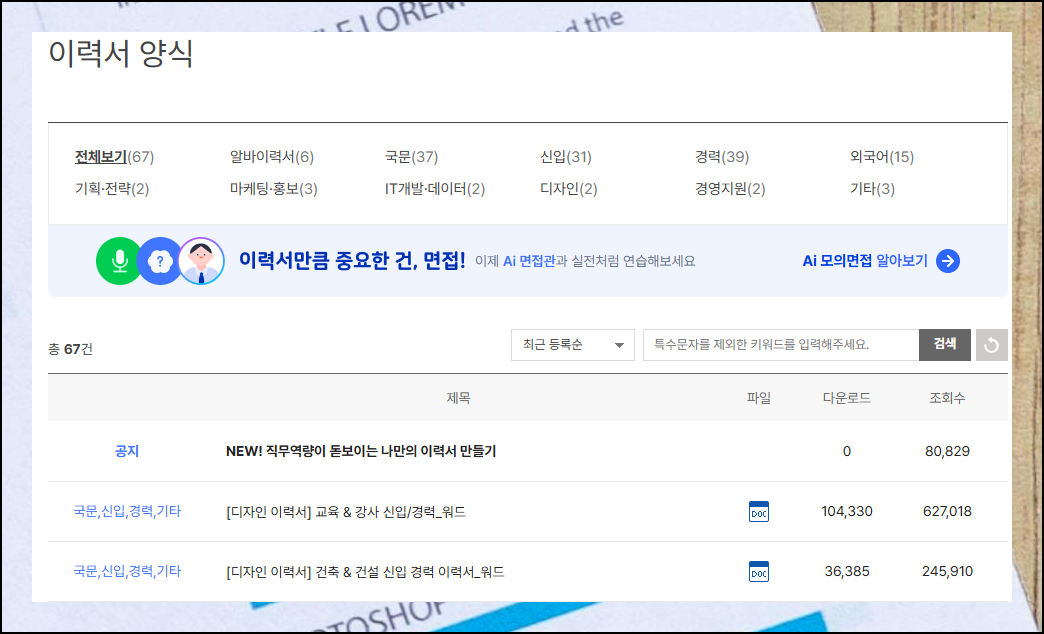The width and height of the screenshot is (1044, 634).
Task: Click the 공지 label
Action: (127, 452)
